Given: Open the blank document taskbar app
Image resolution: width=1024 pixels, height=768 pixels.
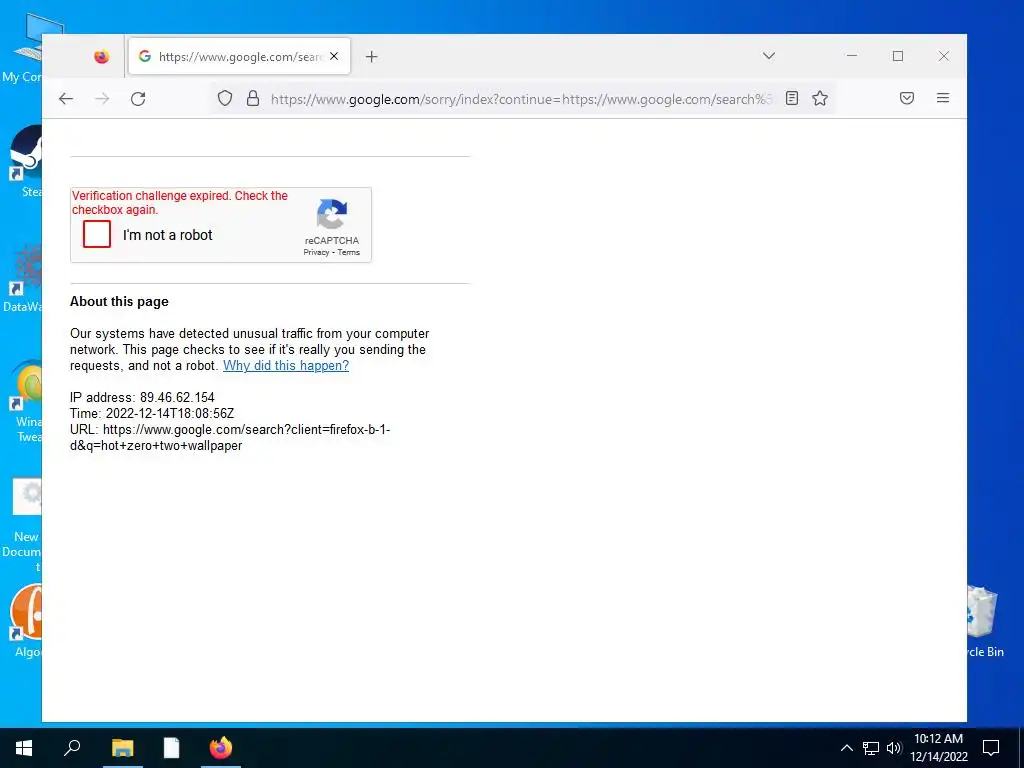Looking at the screenshot, I should [x=171, y=748].
